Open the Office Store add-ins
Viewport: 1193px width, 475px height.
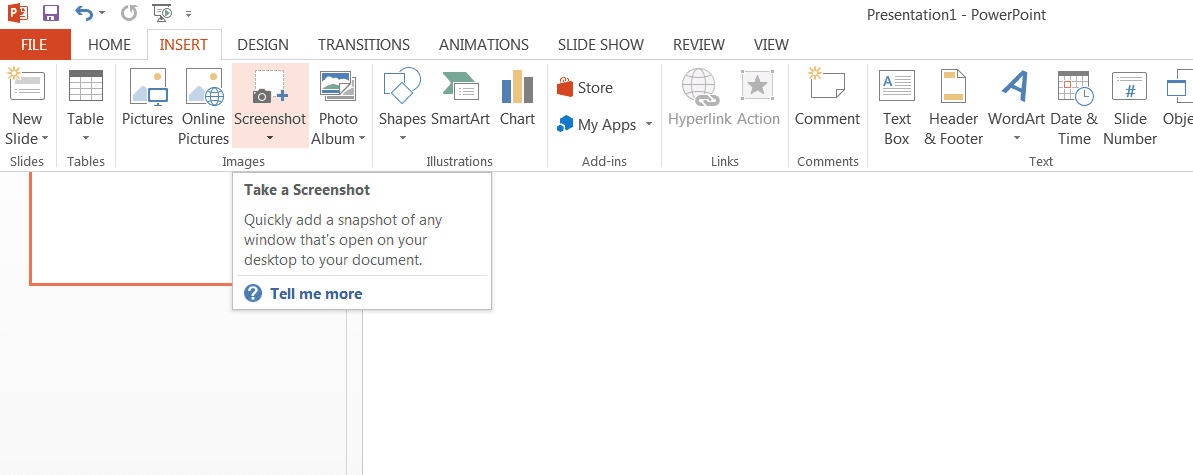click(x=585, y=88)
